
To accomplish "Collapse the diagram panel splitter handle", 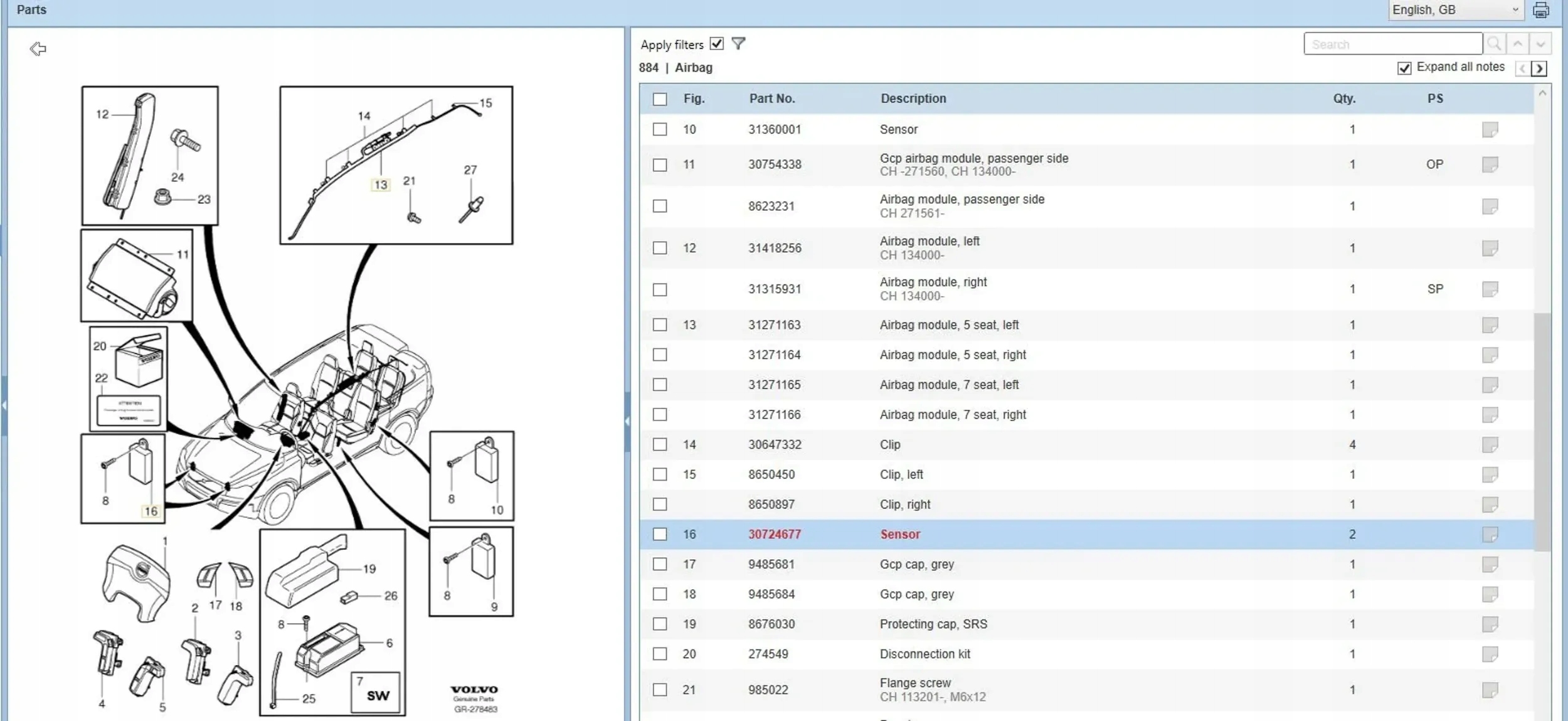I will pyautogui.click(x=627, y=421).
